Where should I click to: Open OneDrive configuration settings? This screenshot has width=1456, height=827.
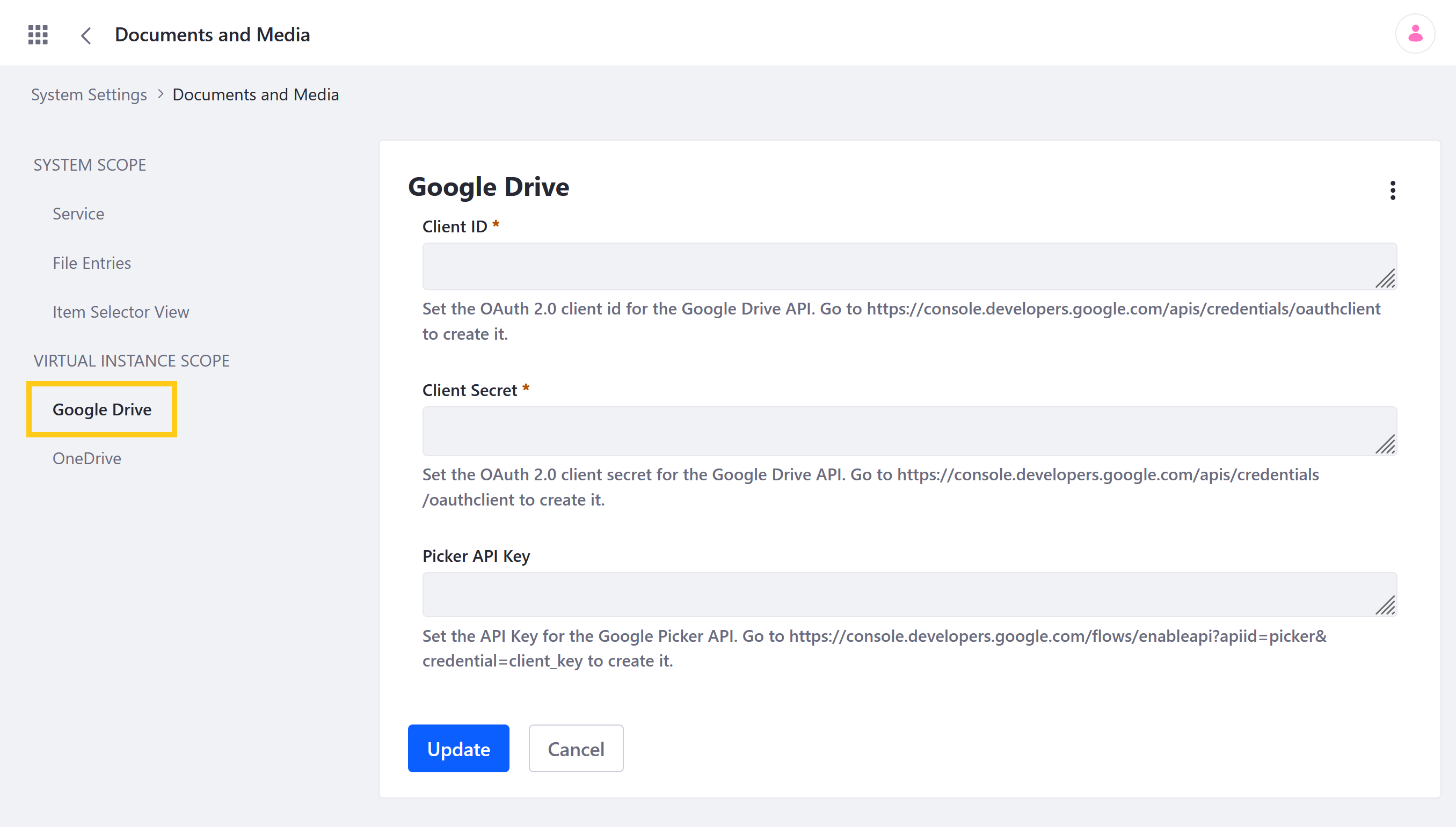coord(87,458)
